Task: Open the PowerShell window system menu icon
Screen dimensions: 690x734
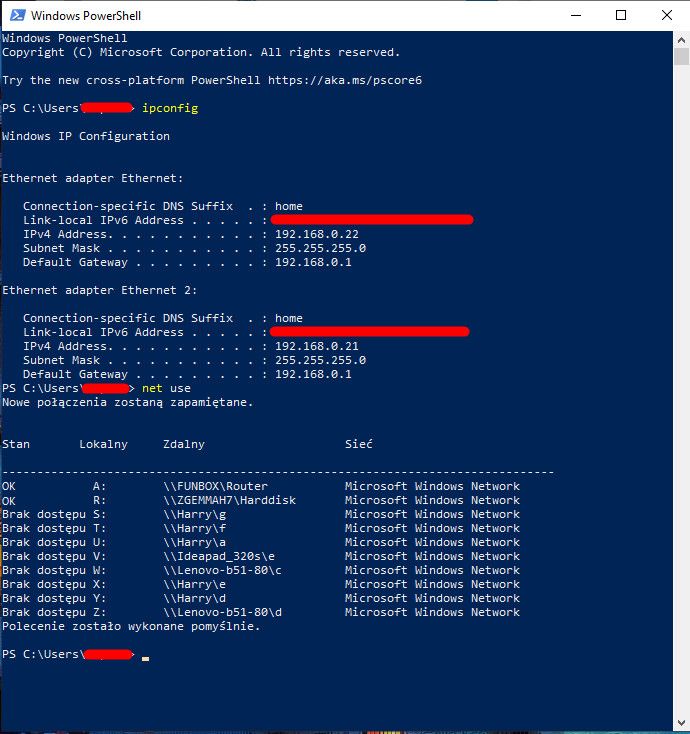Action: coord(14,15)
